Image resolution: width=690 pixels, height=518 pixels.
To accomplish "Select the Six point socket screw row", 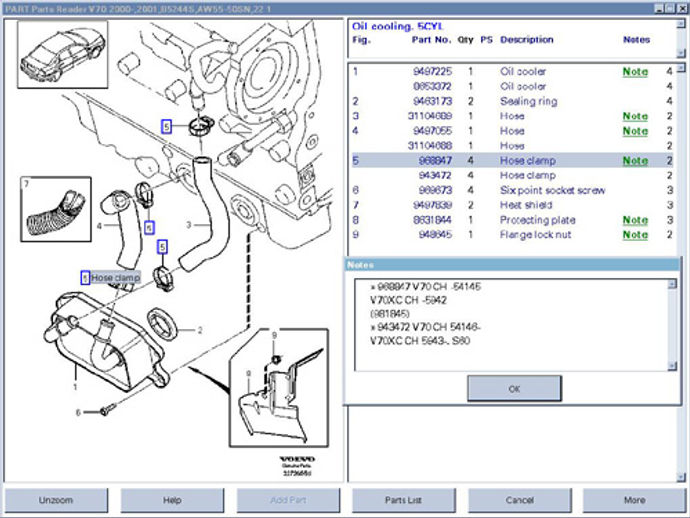I will [x=512, y=190].
